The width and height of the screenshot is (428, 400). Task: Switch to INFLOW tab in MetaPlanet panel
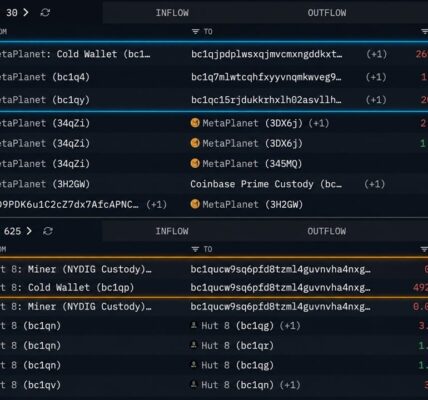pos(172,13)
